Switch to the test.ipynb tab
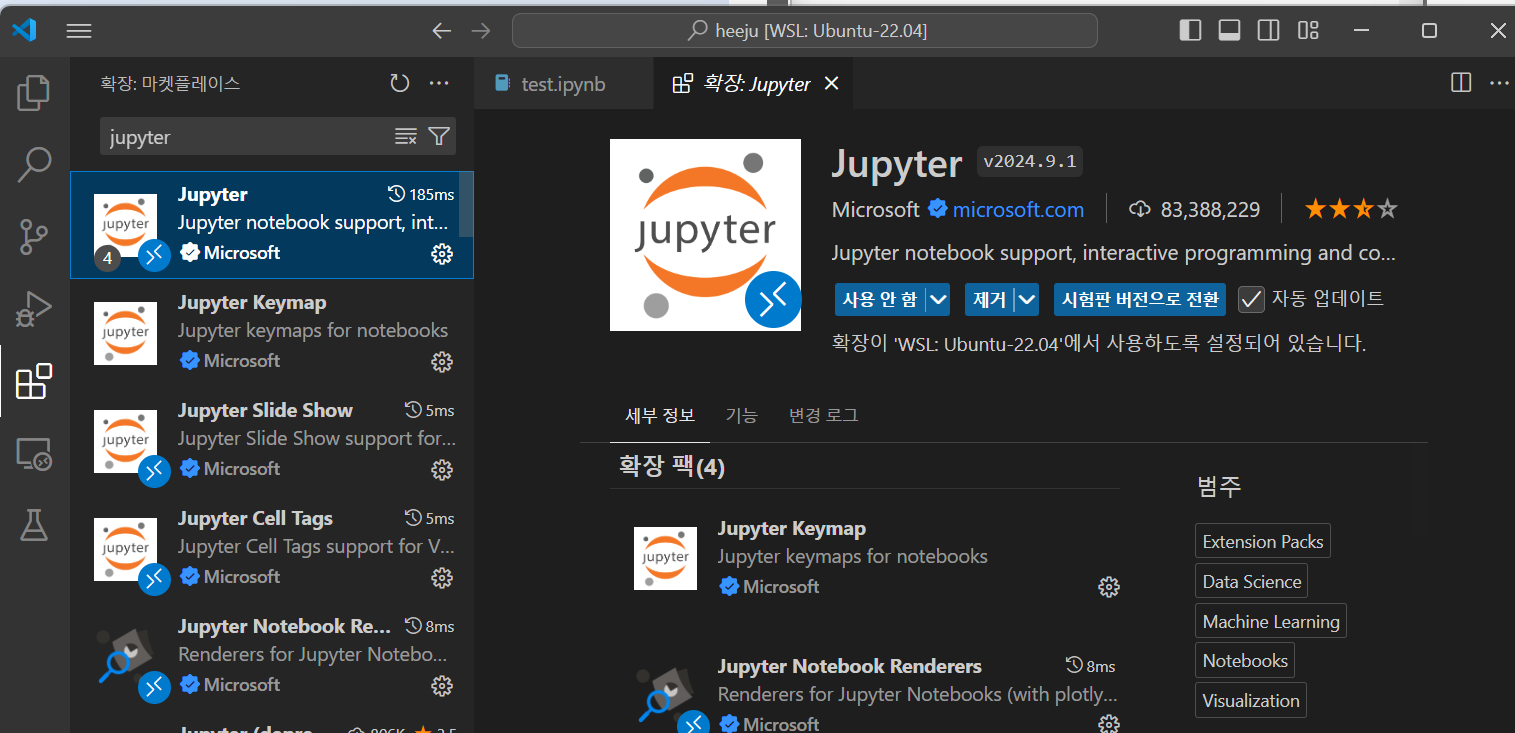The height and width of the screenshot is (733, 1515). click(563, 84)
